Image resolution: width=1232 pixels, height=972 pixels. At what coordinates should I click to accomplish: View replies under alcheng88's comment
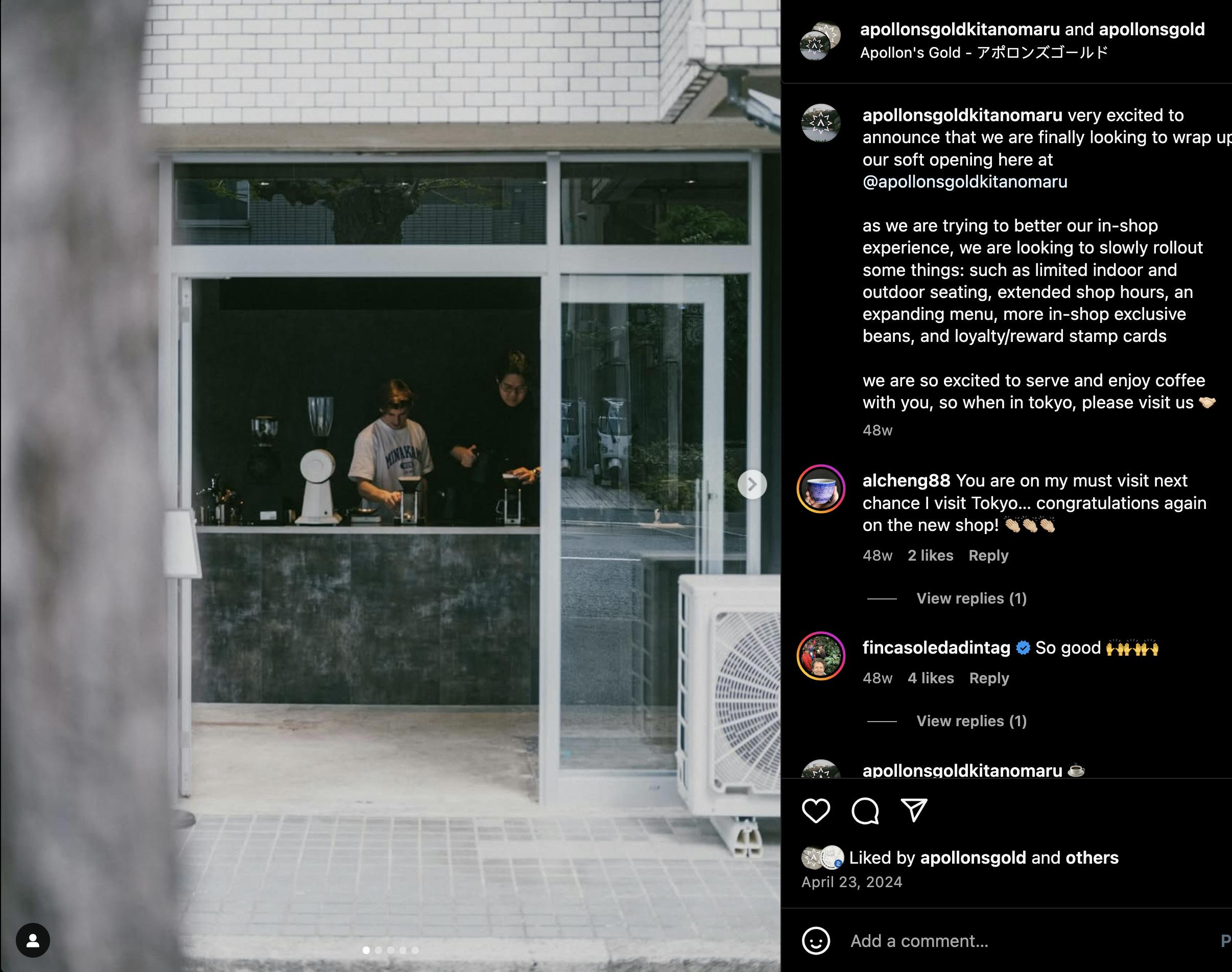tap(972, 598)
